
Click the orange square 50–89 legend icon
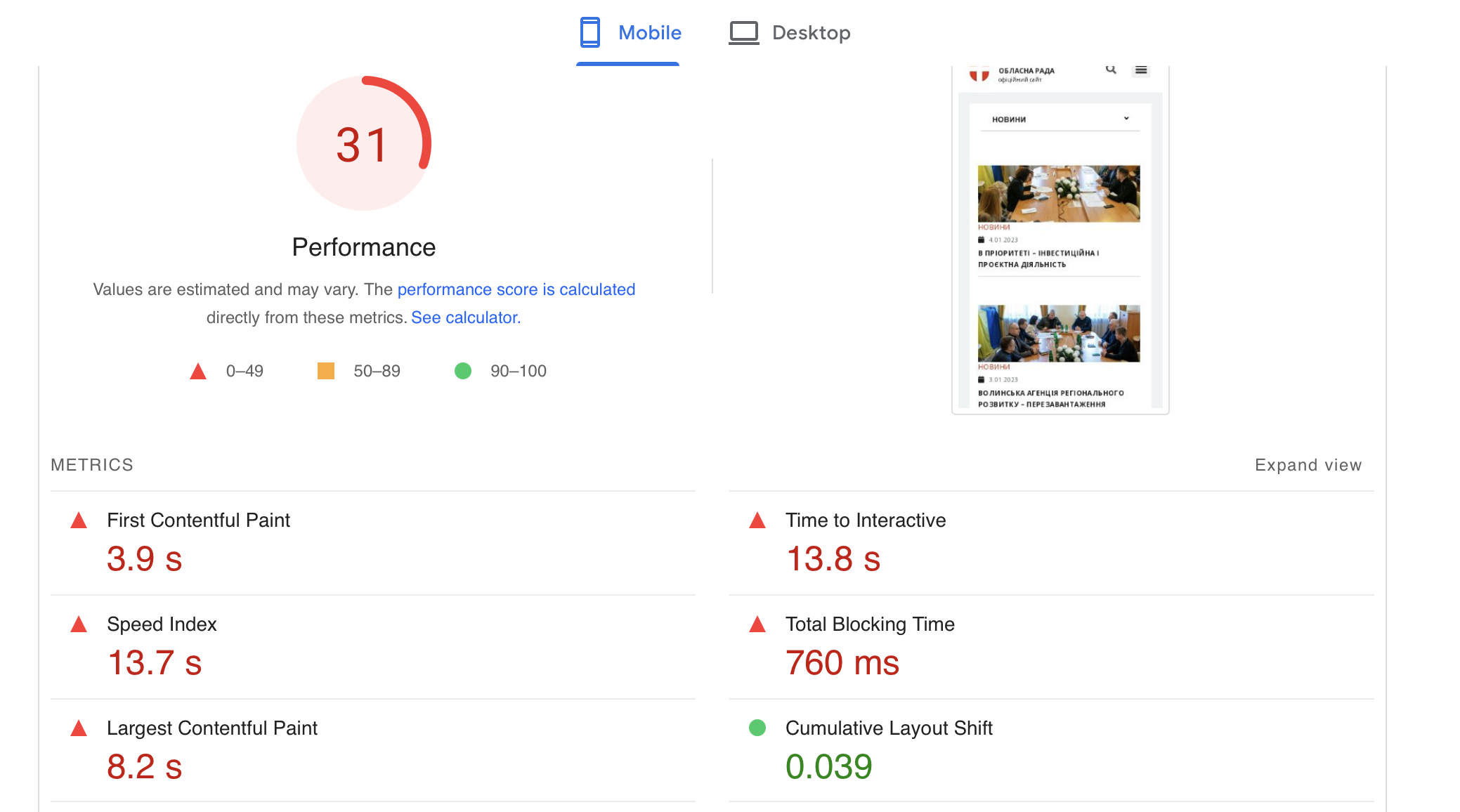326,371
